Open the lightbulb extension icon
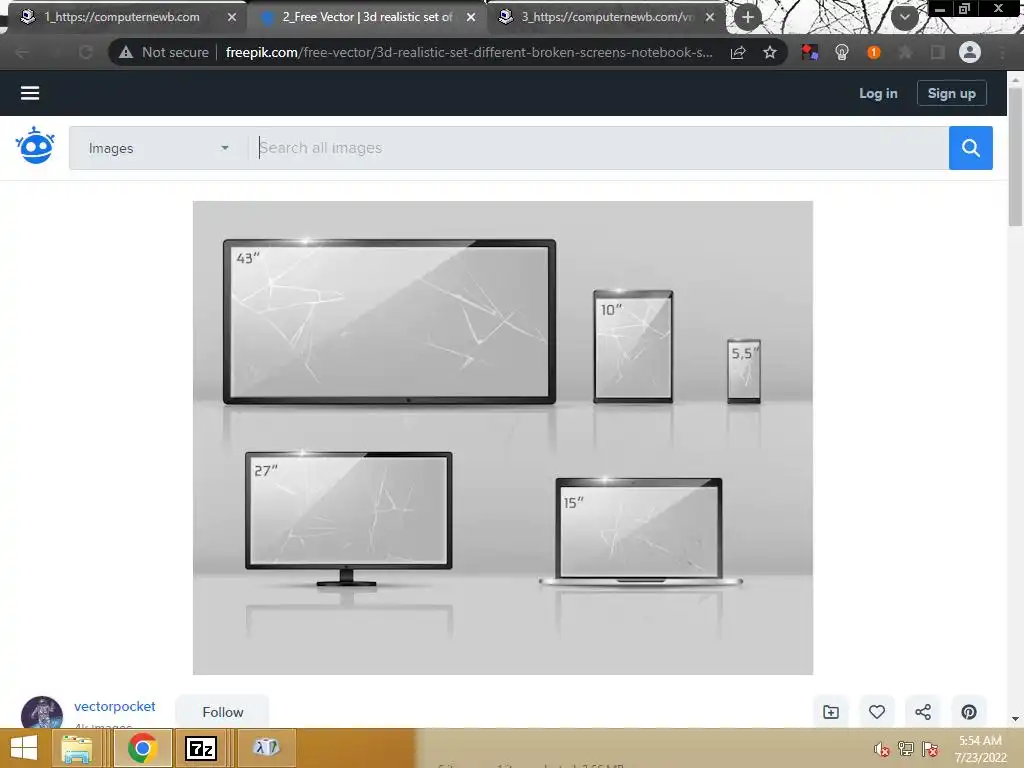1024x768 pixels. [842, 53]
